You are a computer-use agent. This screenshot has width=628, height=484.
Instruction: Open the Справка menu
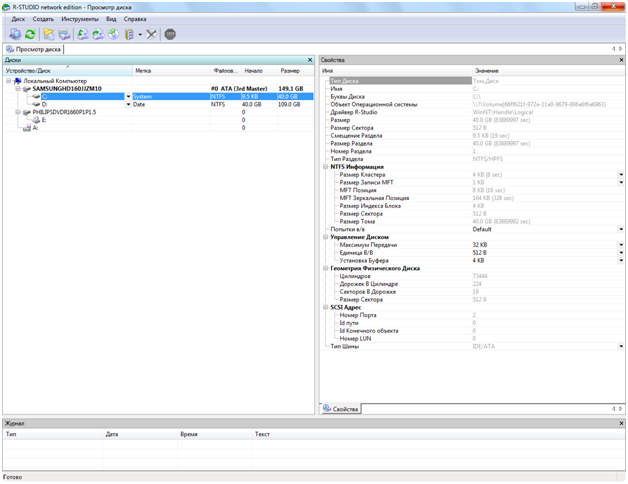(x=135, y=19)
